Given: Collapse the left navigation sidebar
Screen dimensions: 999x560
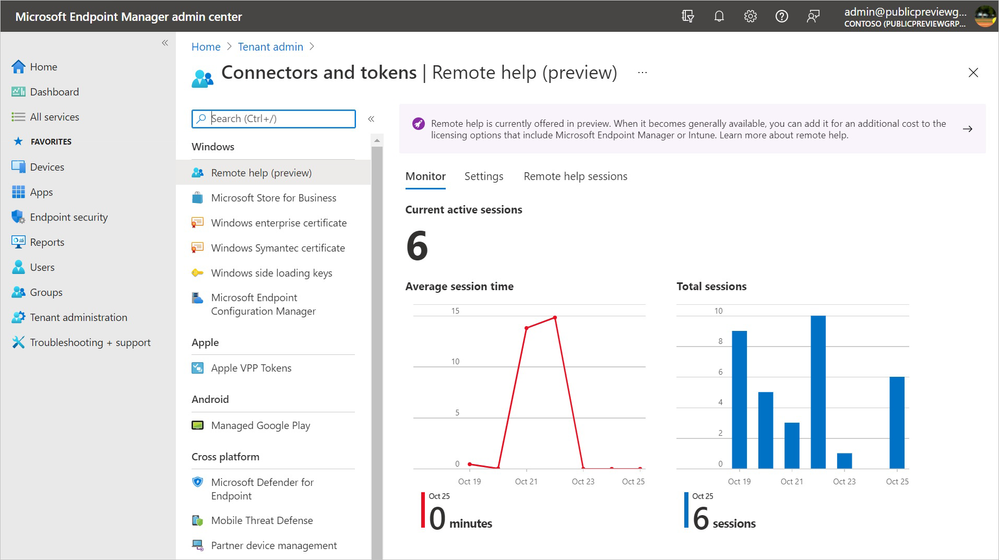Looking at the screenshot, I should tap(165, 43).
